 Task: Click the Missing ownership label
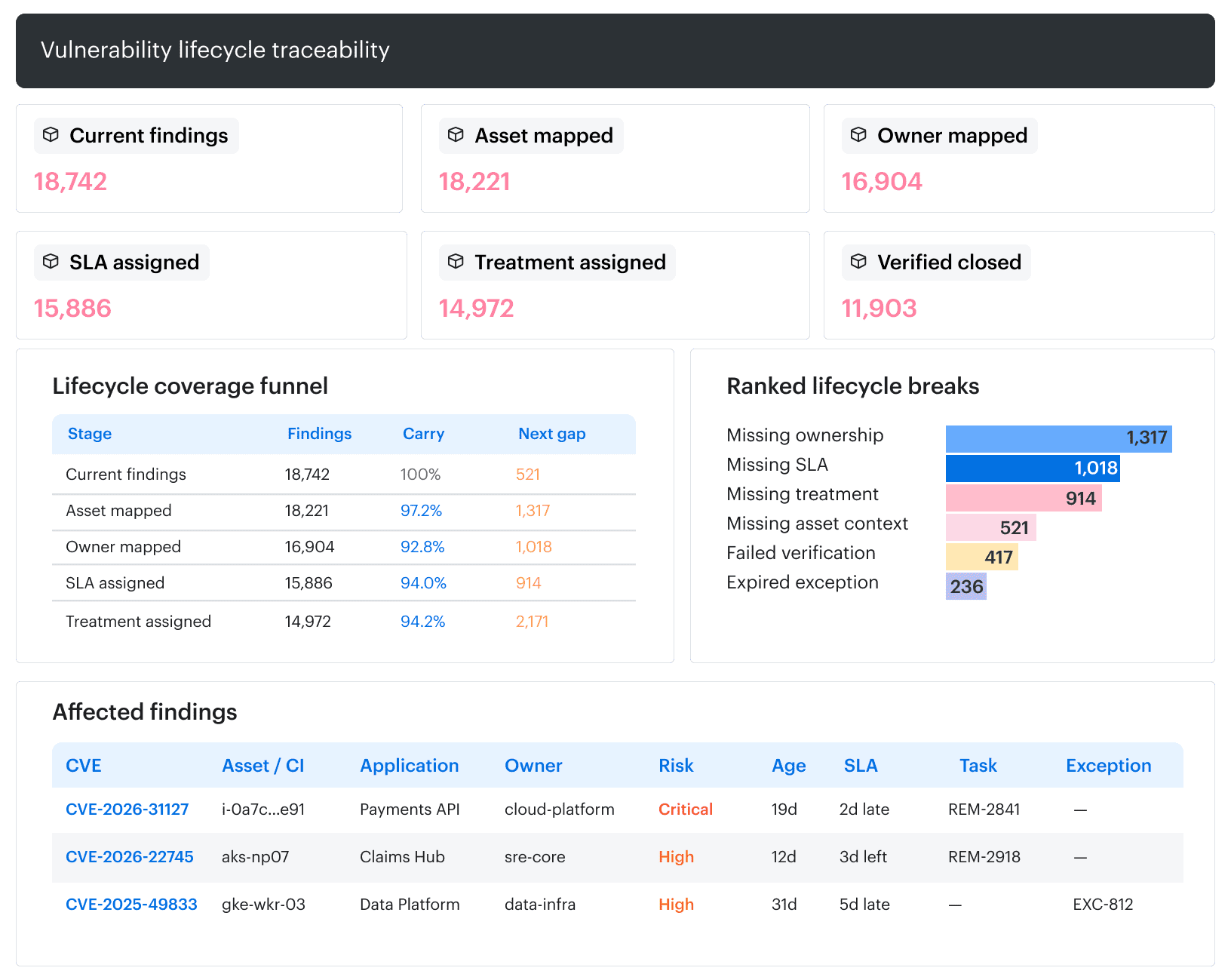[805, 435]
